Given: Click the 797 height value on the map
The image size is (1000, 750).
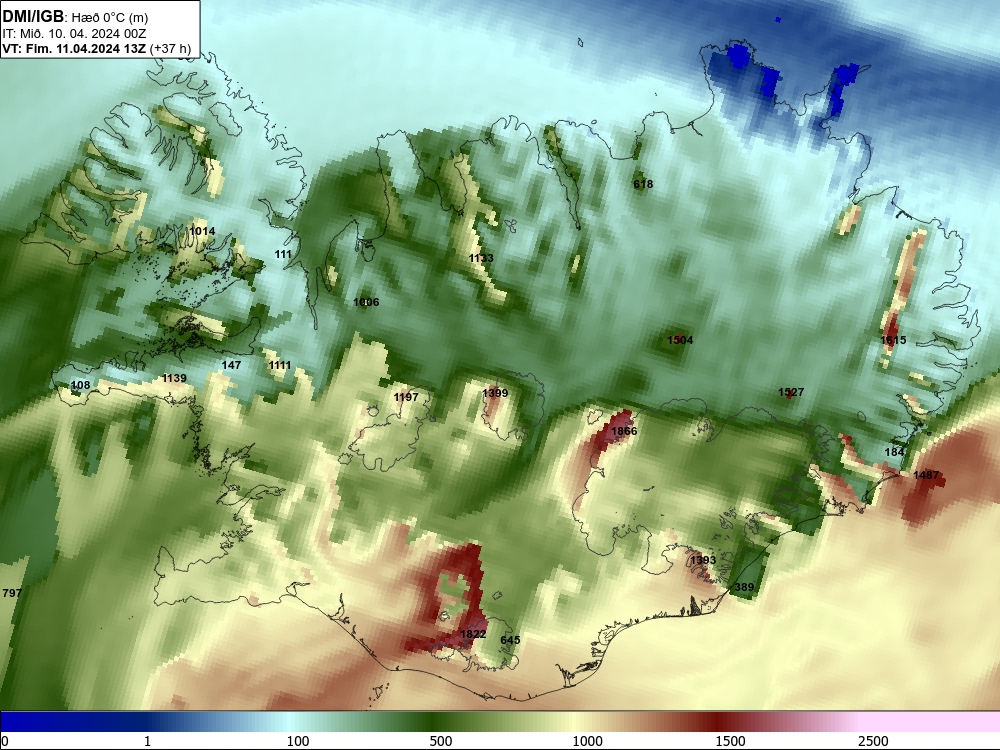Looking at the screenshot, I should coord(12,592).
